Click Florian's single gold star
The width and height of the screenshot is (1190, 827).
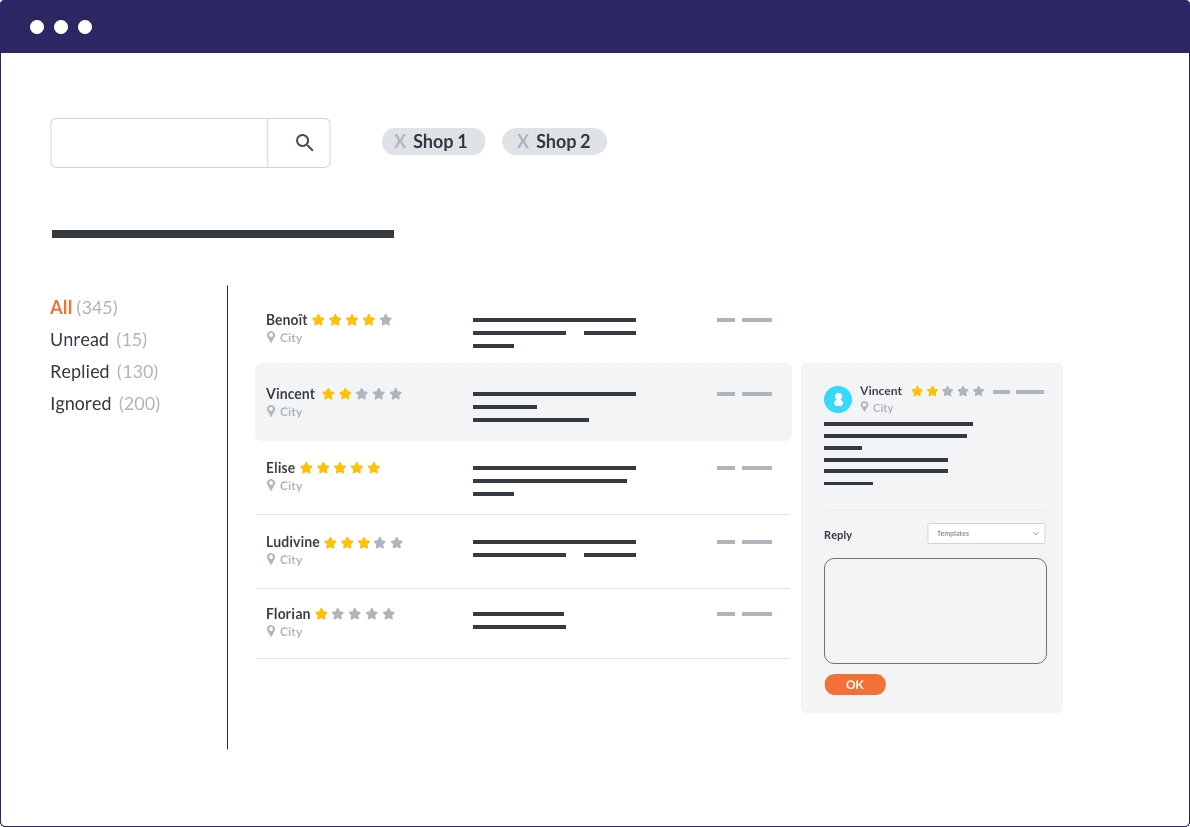pos(321,614)
